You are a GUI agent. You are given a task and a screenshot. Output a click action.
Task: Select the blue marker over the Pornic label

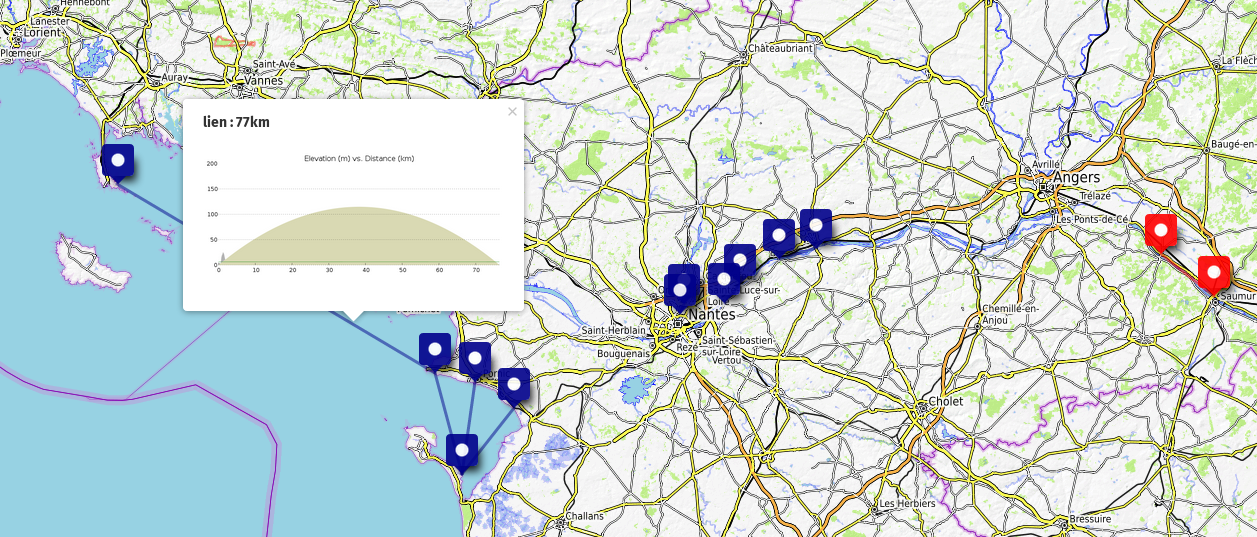click(475, 359)
